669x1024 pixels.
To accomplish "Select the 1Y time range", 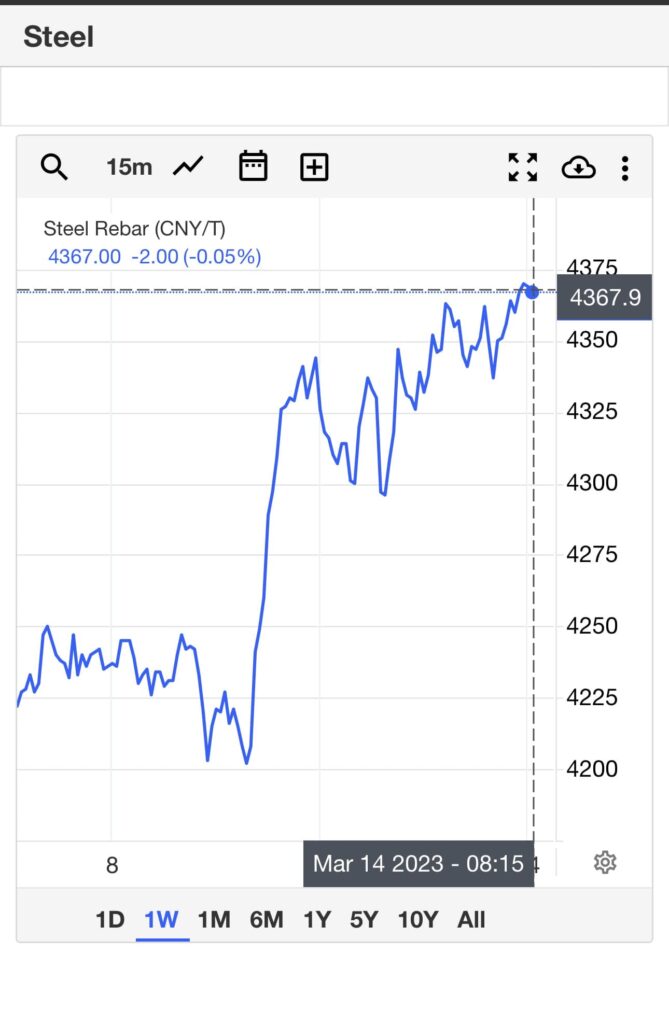I will pos(317,919).
